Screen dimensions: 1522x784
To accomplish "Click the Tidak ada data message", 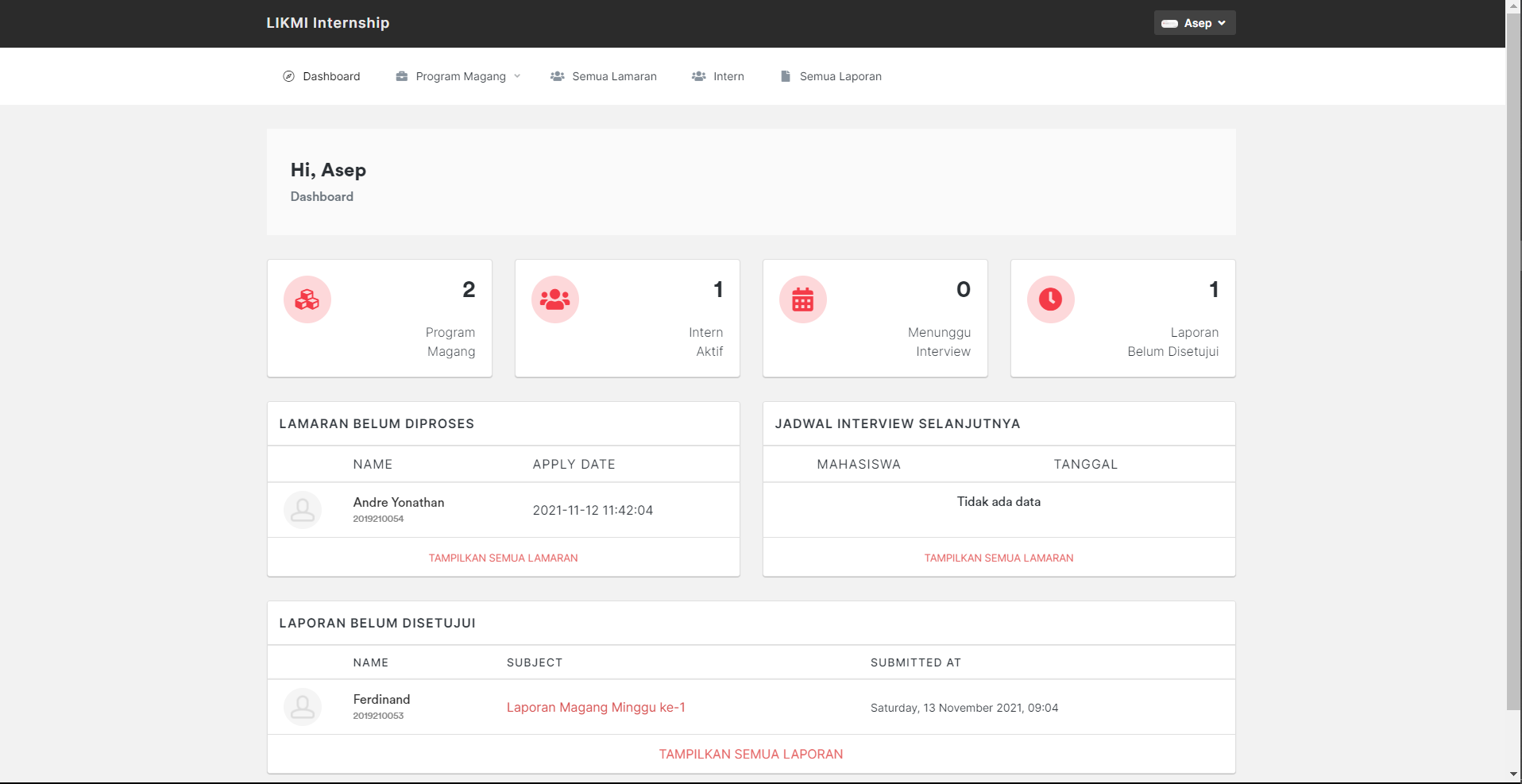I will point(999,501).
